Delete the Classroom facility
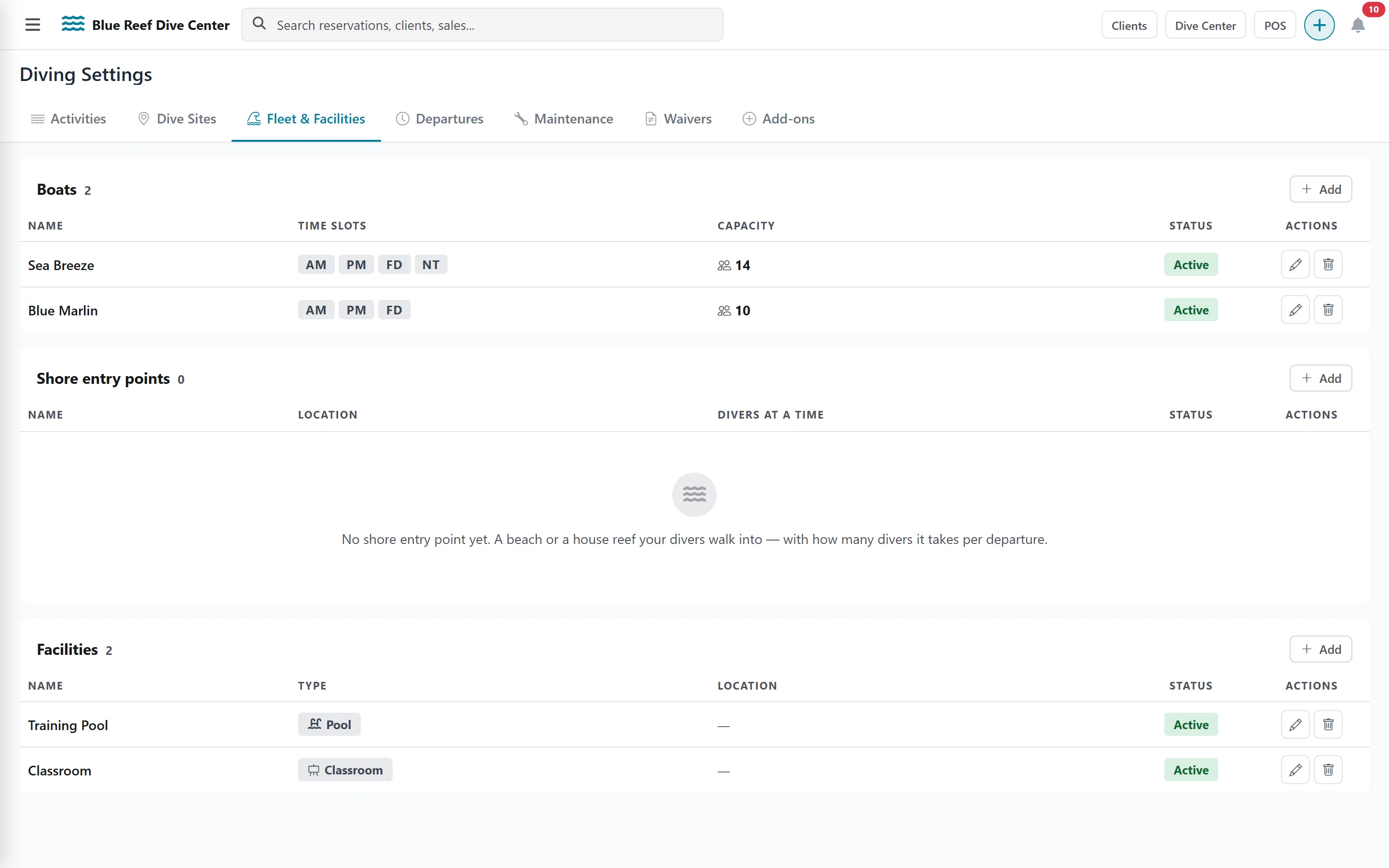The height and width of the screenshot is (868, 1389). click(x=1328, y=770)
